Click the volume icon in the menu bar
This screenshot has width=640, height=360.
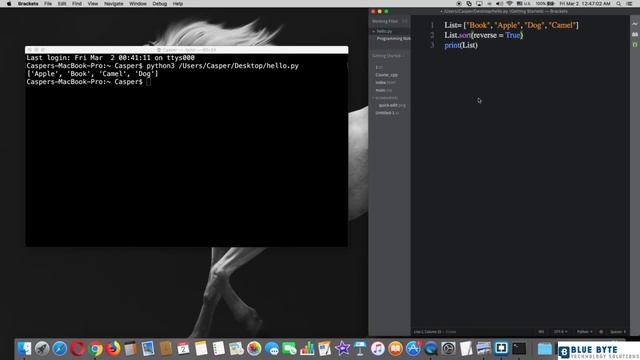tap(499, 4)
